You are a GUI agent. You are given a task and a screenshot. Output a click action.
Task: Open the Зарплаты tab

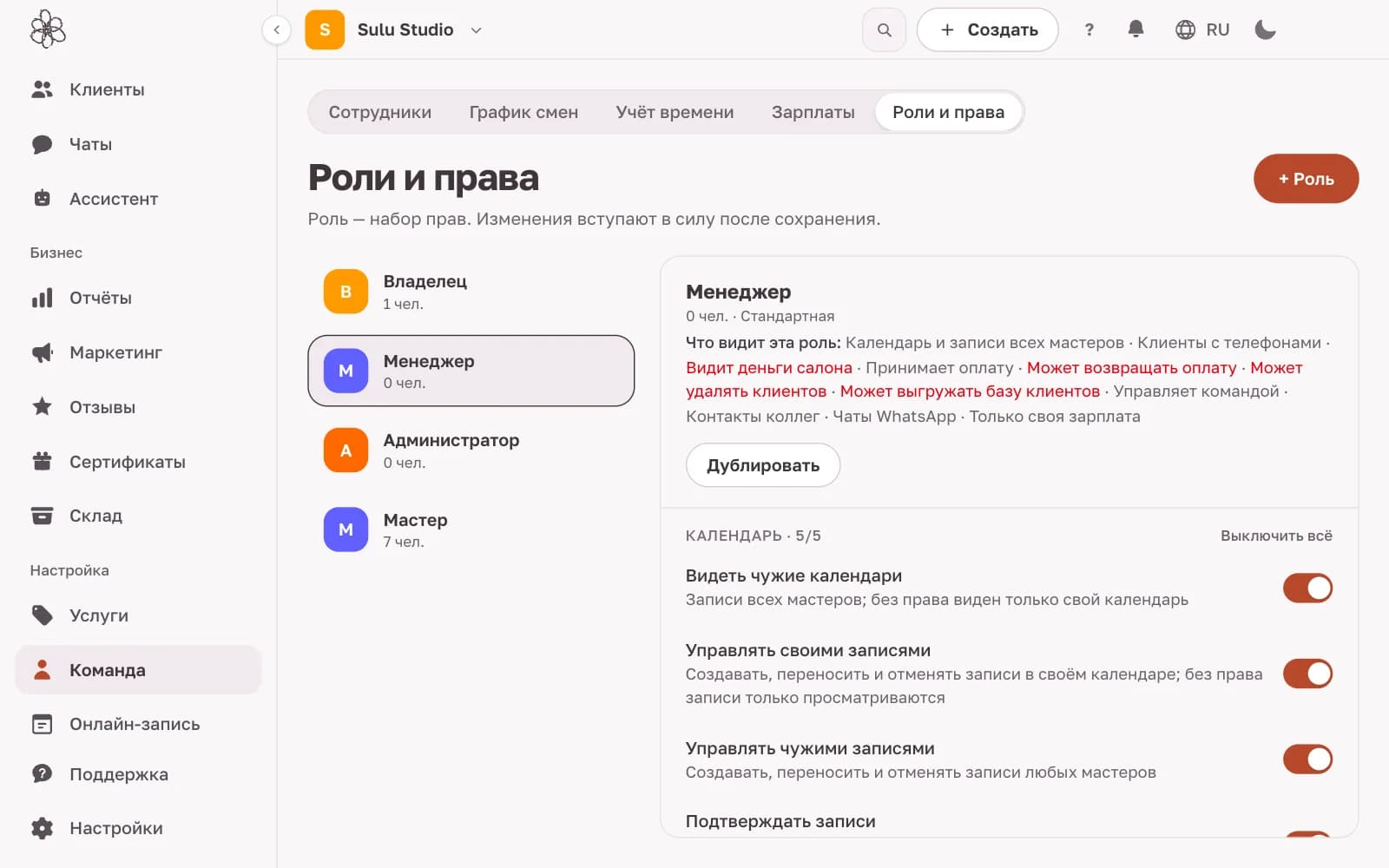click(x=813, y=112)
